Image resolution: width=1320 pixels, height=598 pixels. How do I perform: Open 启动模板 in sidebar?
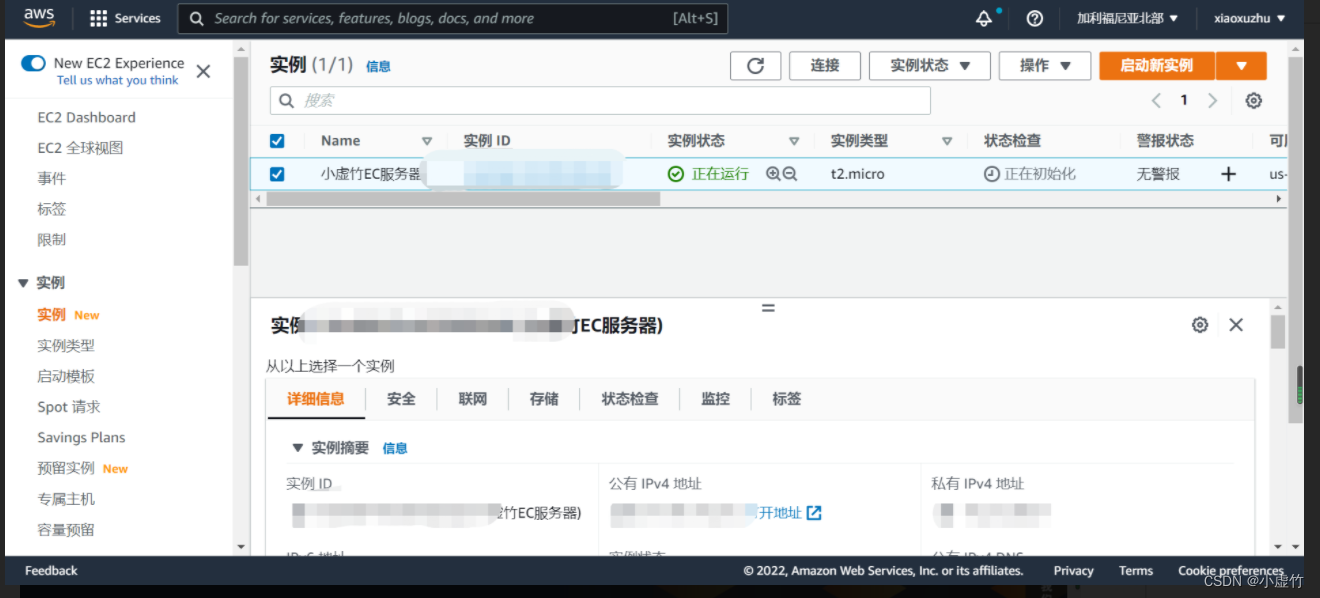pos(66,377)
